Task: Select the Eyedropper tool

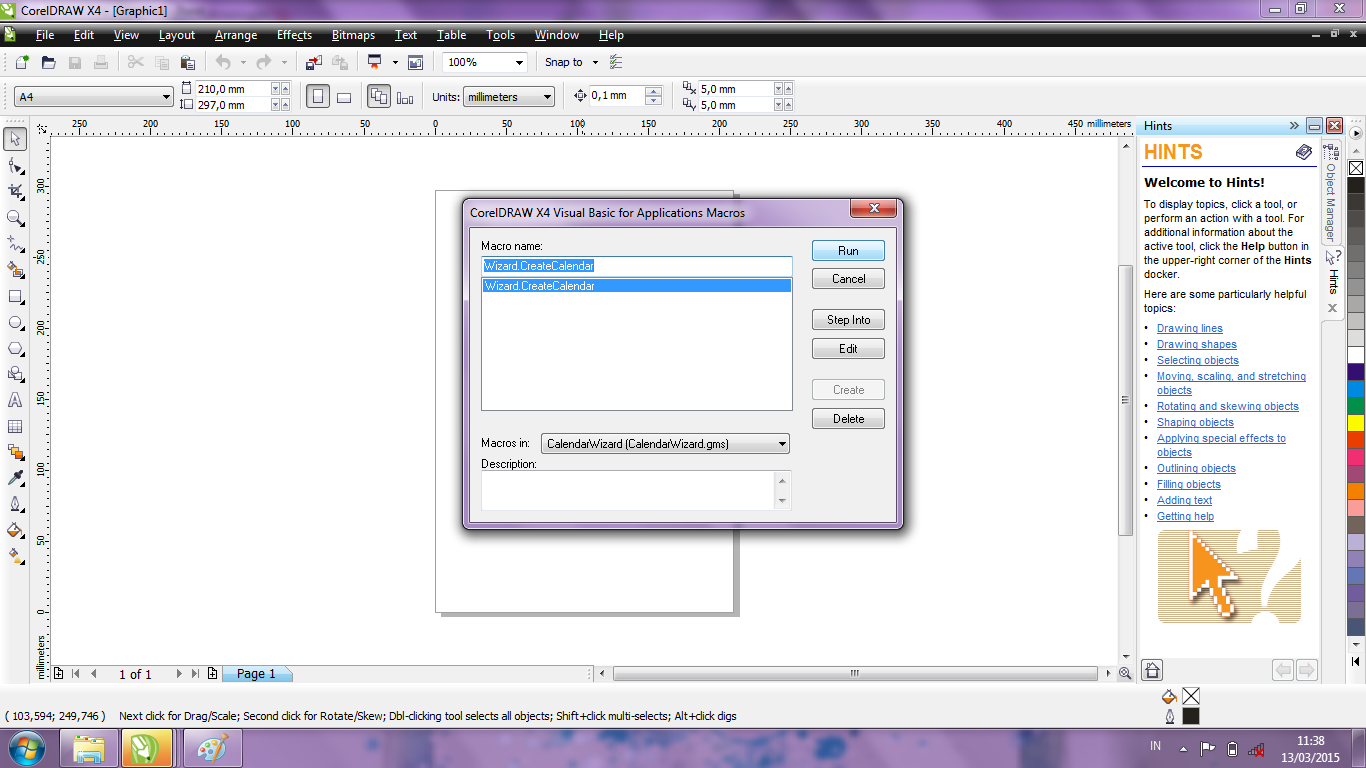Action: coord(14,478)
